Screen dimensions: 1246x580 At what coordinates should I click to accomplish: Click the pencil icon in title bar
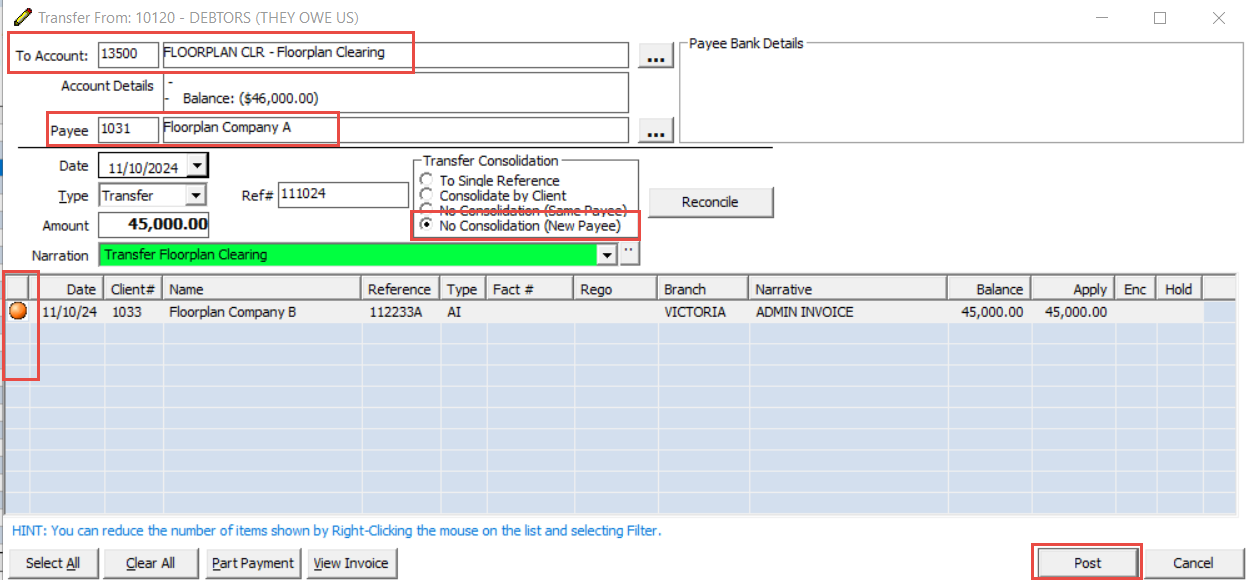[x=21, y=17]
